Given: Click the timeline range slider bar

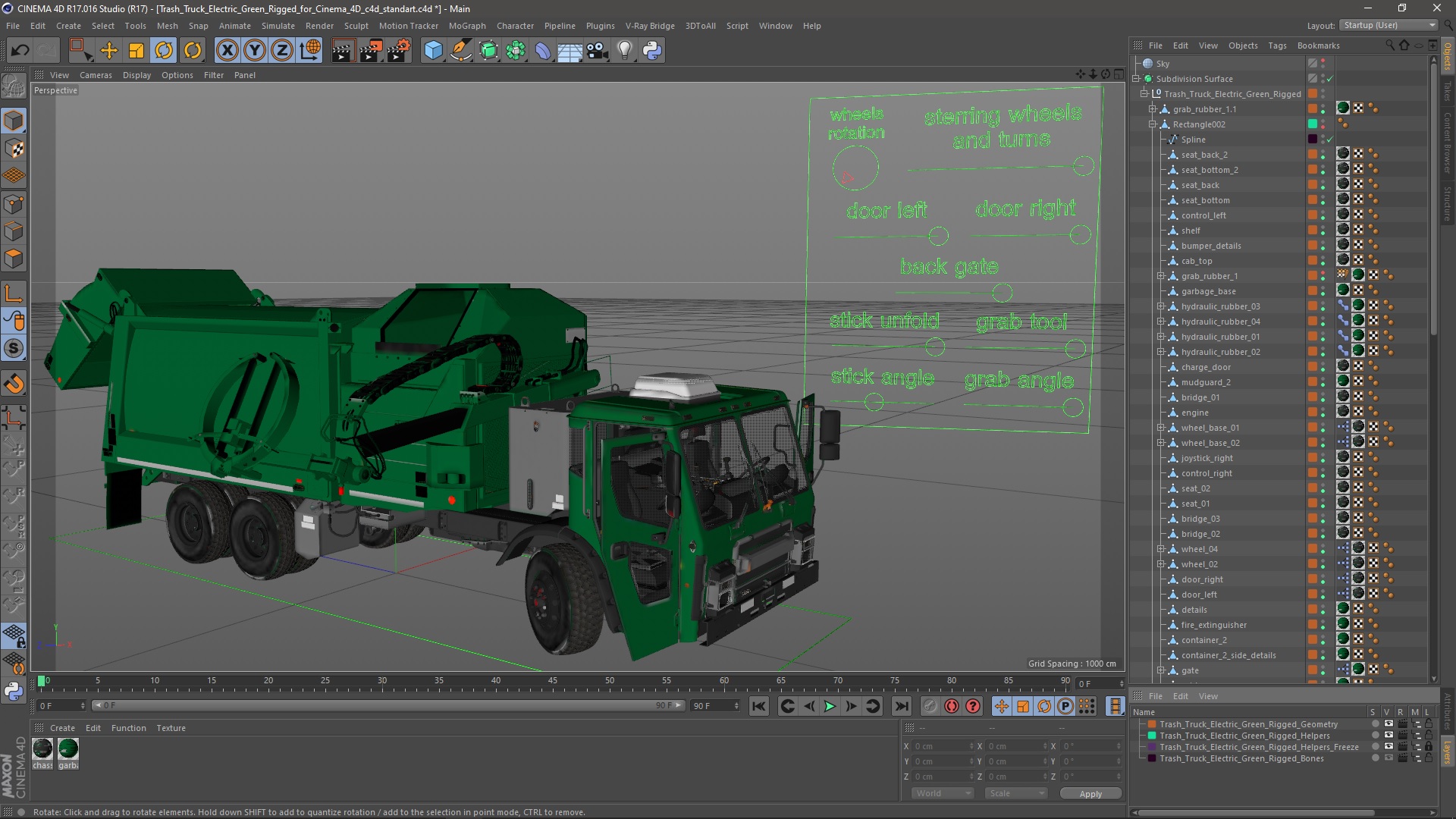Looking at the screenshot, I should (x=388, y=706).
